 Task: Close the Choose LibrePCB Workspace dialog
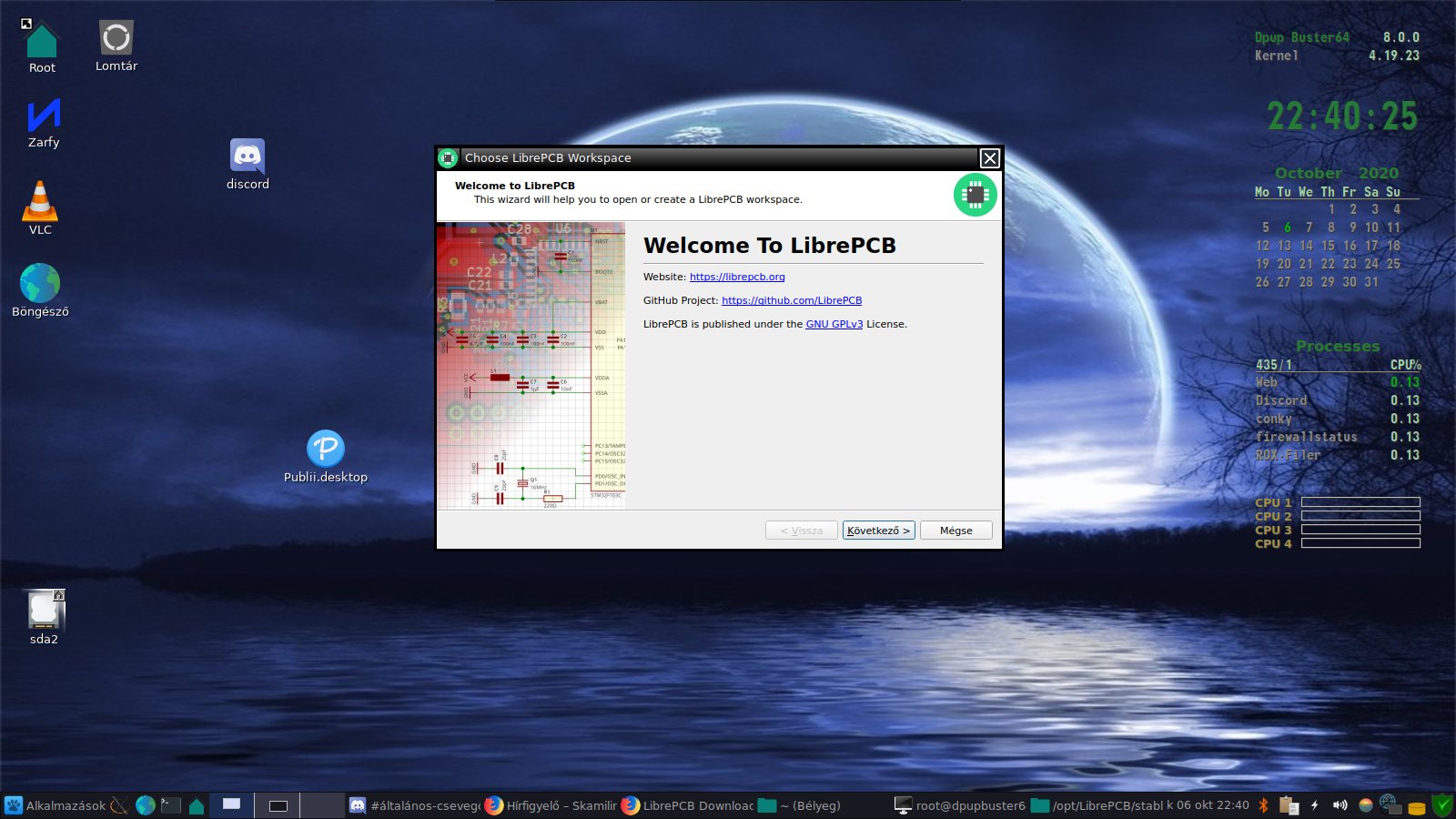coord(990,158)
